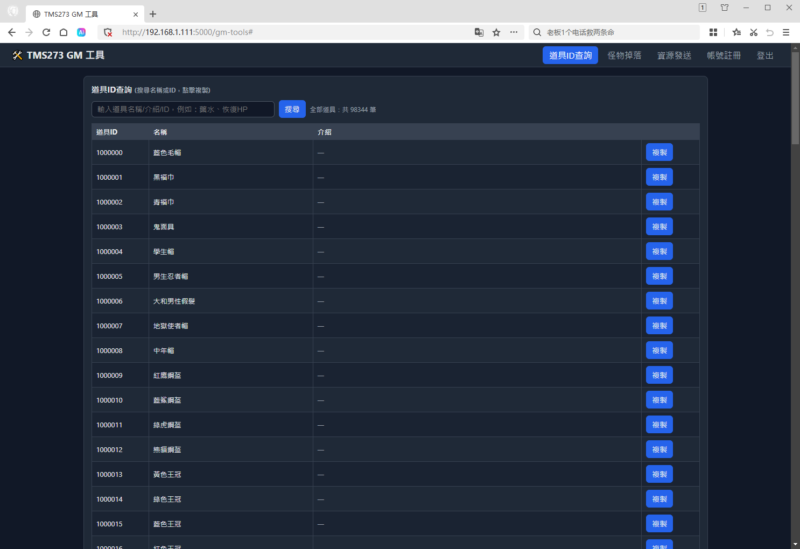
Task: Copy item 1000005 with its 複製 button
Action: pos(659,276)
